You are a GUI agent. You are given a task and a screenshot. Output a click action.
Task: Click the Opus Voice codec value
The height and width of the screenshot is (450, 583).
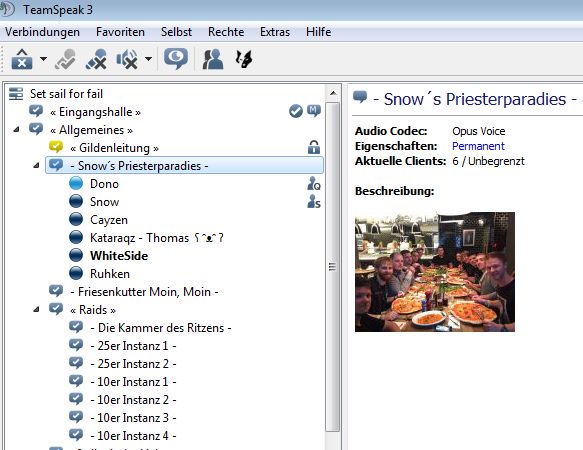pyautogui.click(x=479, y=131)
